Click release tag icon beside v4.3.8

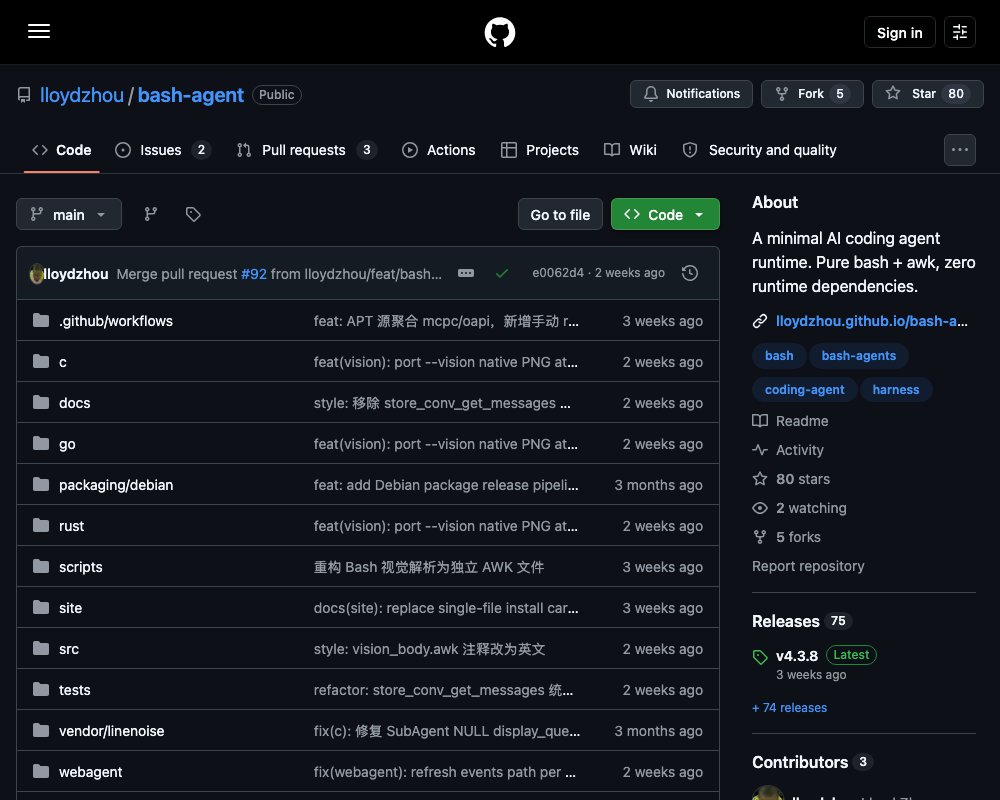[x=760, y=656]
